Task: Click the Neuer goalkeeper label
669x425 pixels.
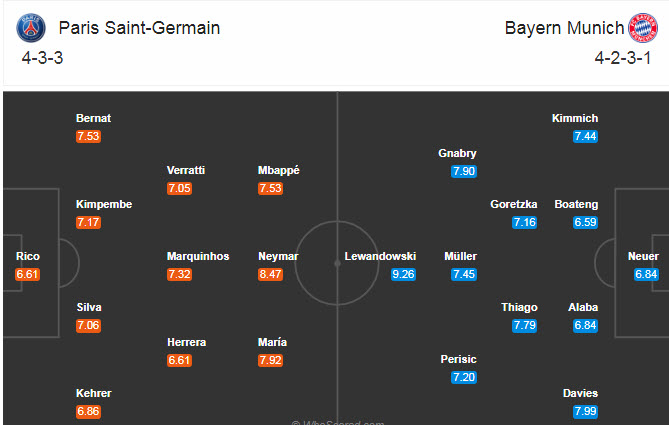Action: coord(645,256)
